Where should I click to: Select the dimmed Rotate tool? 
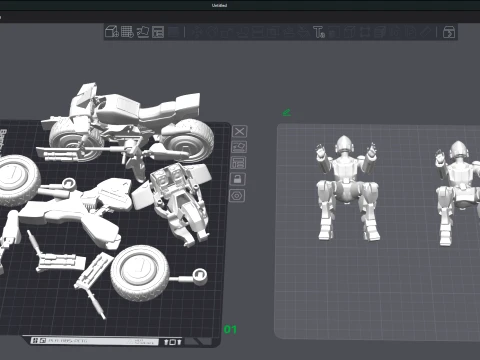(x=211, y=32)
